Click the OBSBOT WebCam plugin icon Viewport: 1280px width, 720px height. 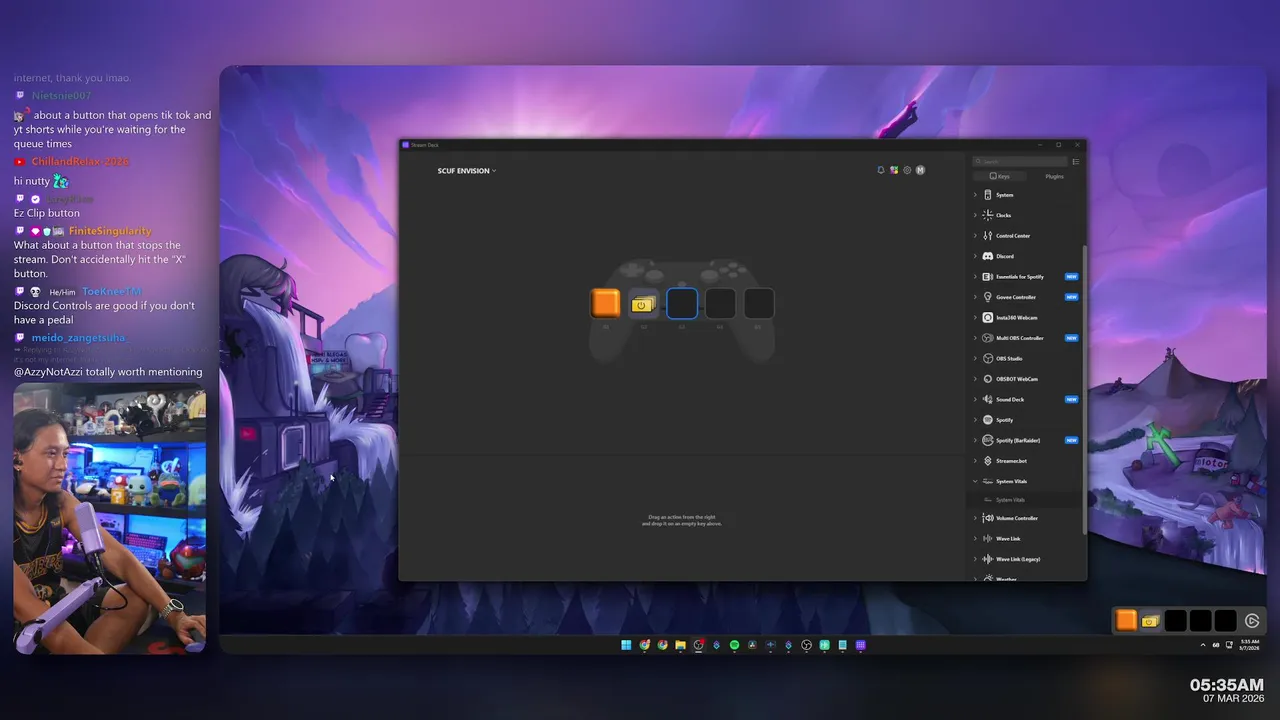988,379
